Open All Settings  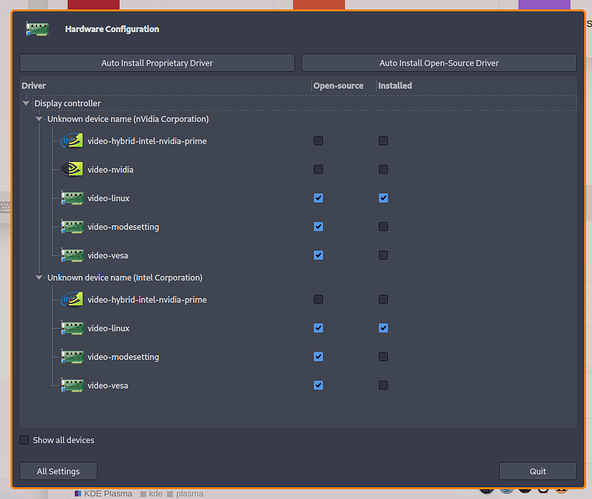click(x=59, y=471)
